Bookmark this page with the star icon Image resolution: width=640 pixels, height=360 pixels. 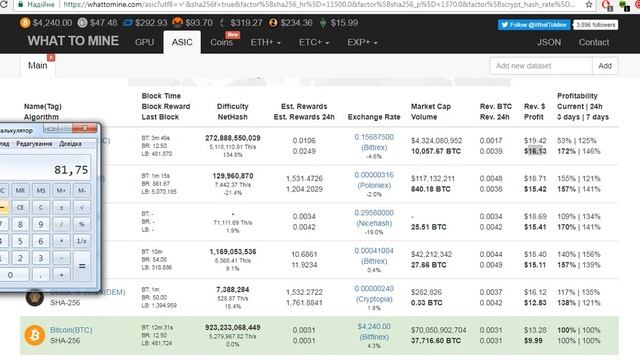point(589,4)
